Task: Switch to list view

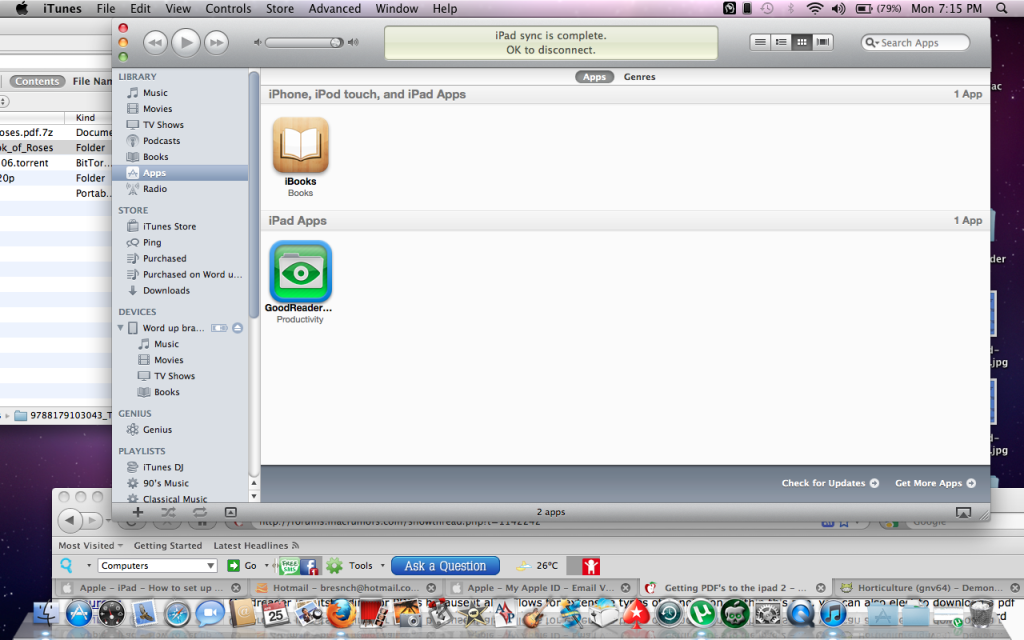Action: [x=760, y=42]
